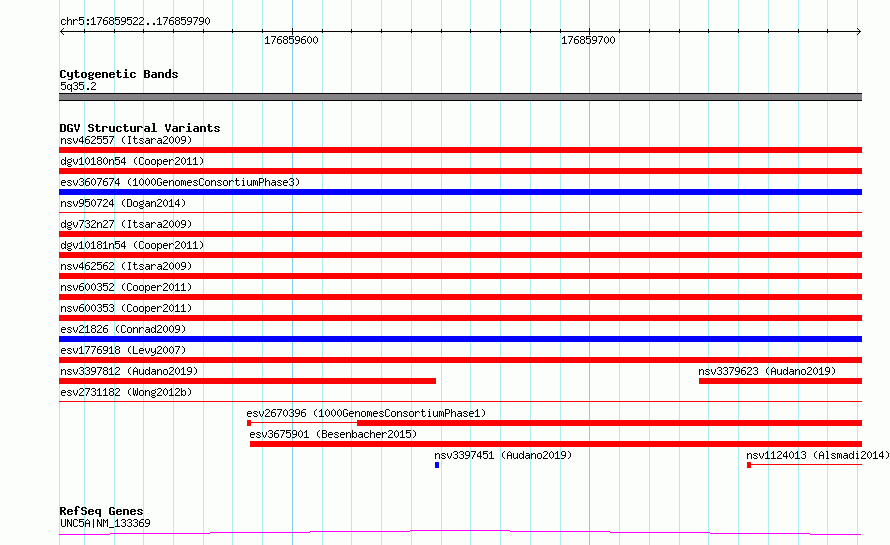Click esv3675901 (Besenbacher2015) label

[333, 434]
